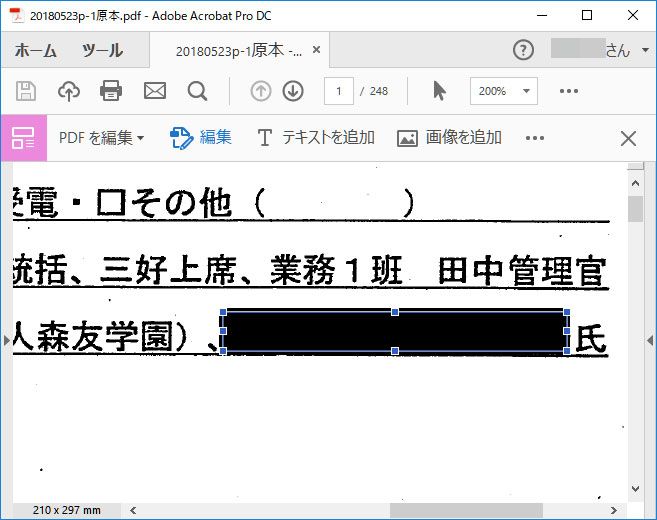The image size is (657, 520).
Task: Print the document with printer icon
Action: point(111,91)
